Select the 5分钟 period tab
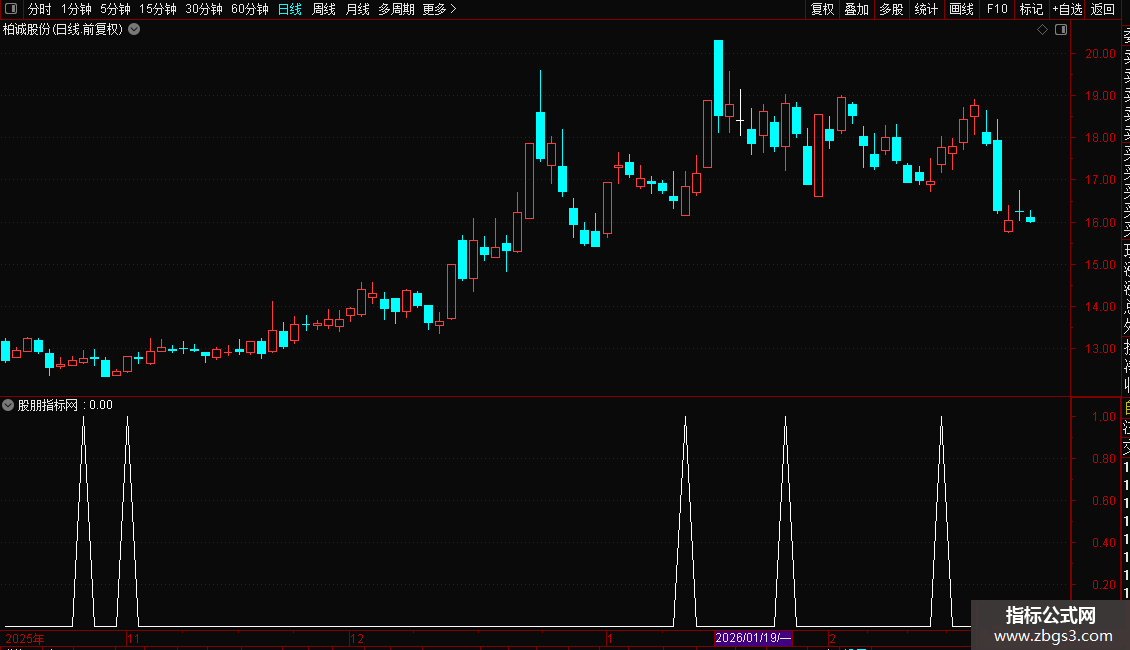The width and height of the screenshot is (1130, 650). [115, 9]
